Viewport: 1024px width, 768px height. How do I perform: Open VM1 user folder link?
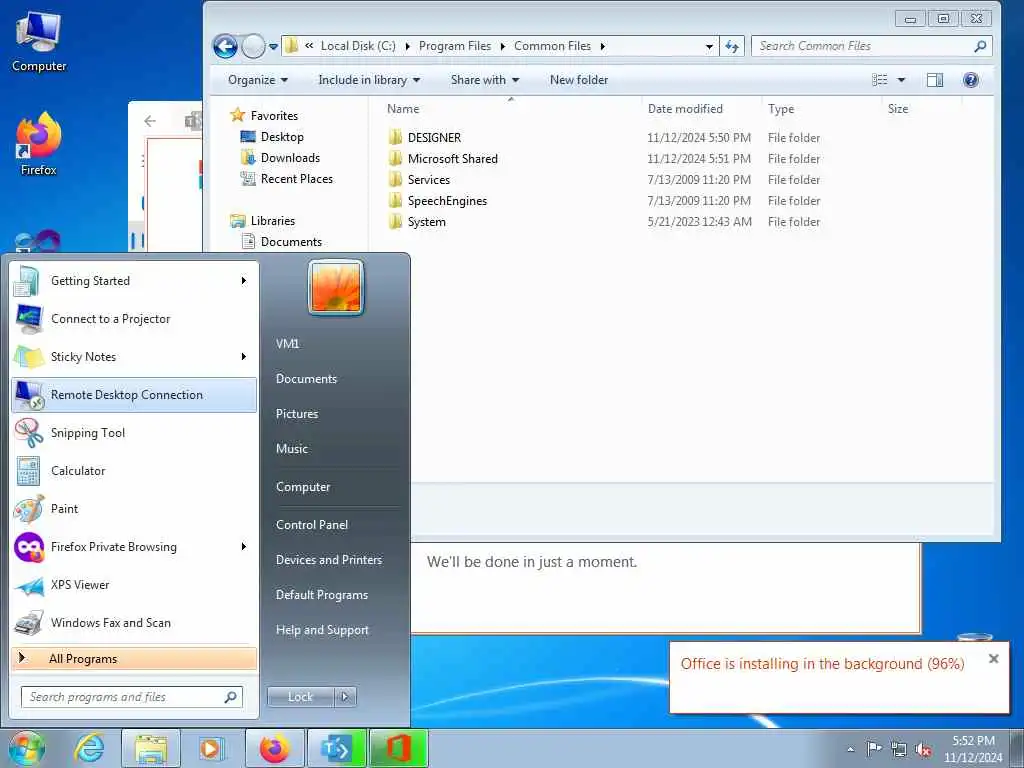click(287, 344)
